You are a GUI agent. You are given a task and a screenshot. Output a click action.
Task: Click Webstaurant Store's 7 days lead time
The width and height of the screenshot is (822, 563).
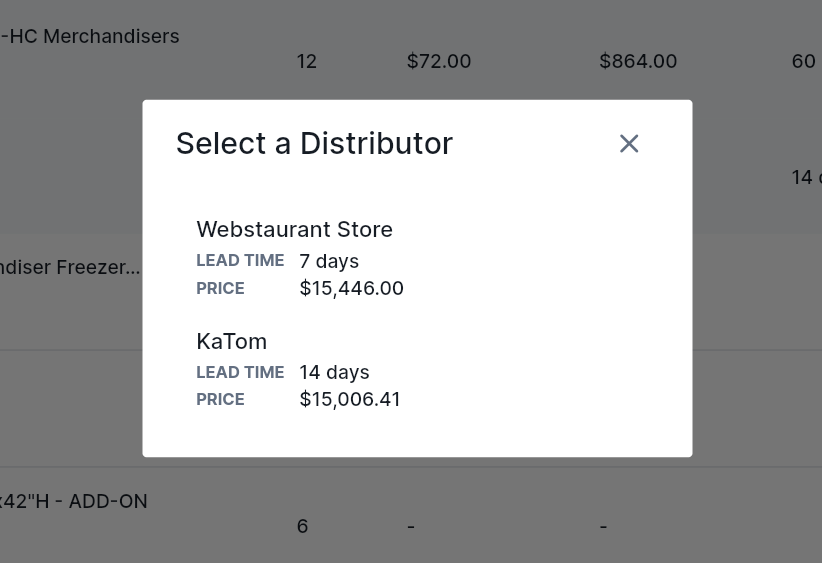[329, 261]
